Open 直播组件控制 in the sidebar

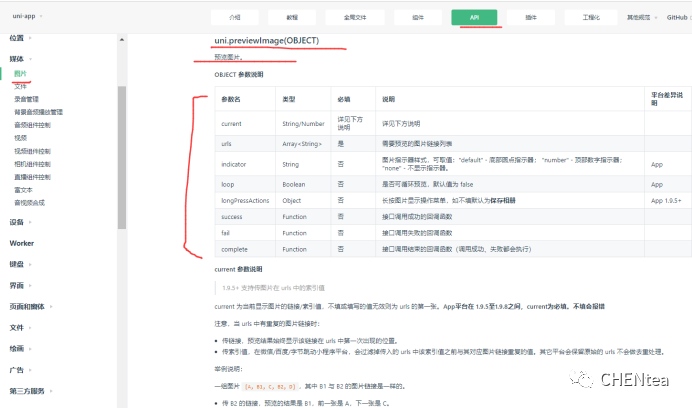(x=32, y=177)
